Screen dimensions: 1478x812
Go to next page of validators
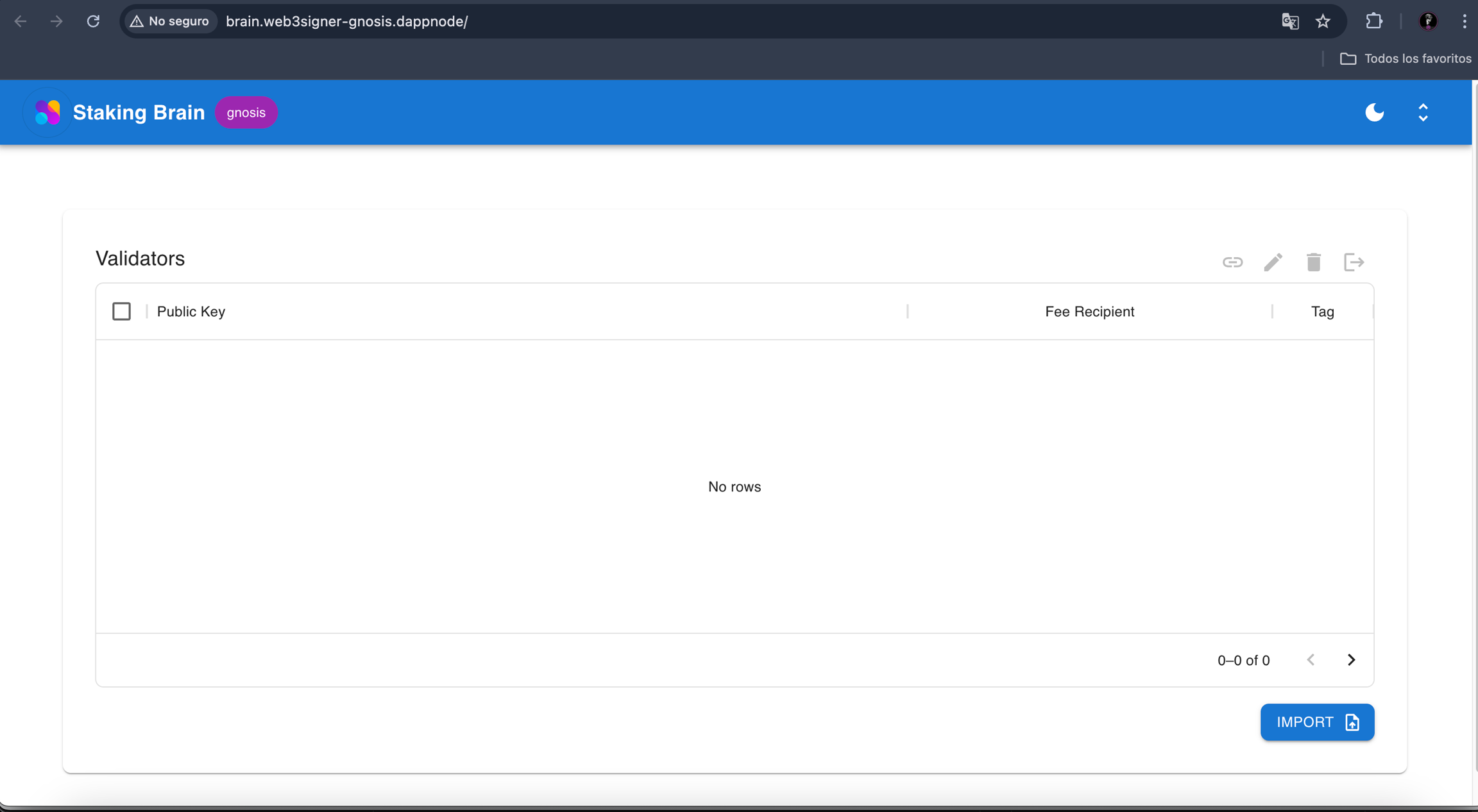[1351, 660]
